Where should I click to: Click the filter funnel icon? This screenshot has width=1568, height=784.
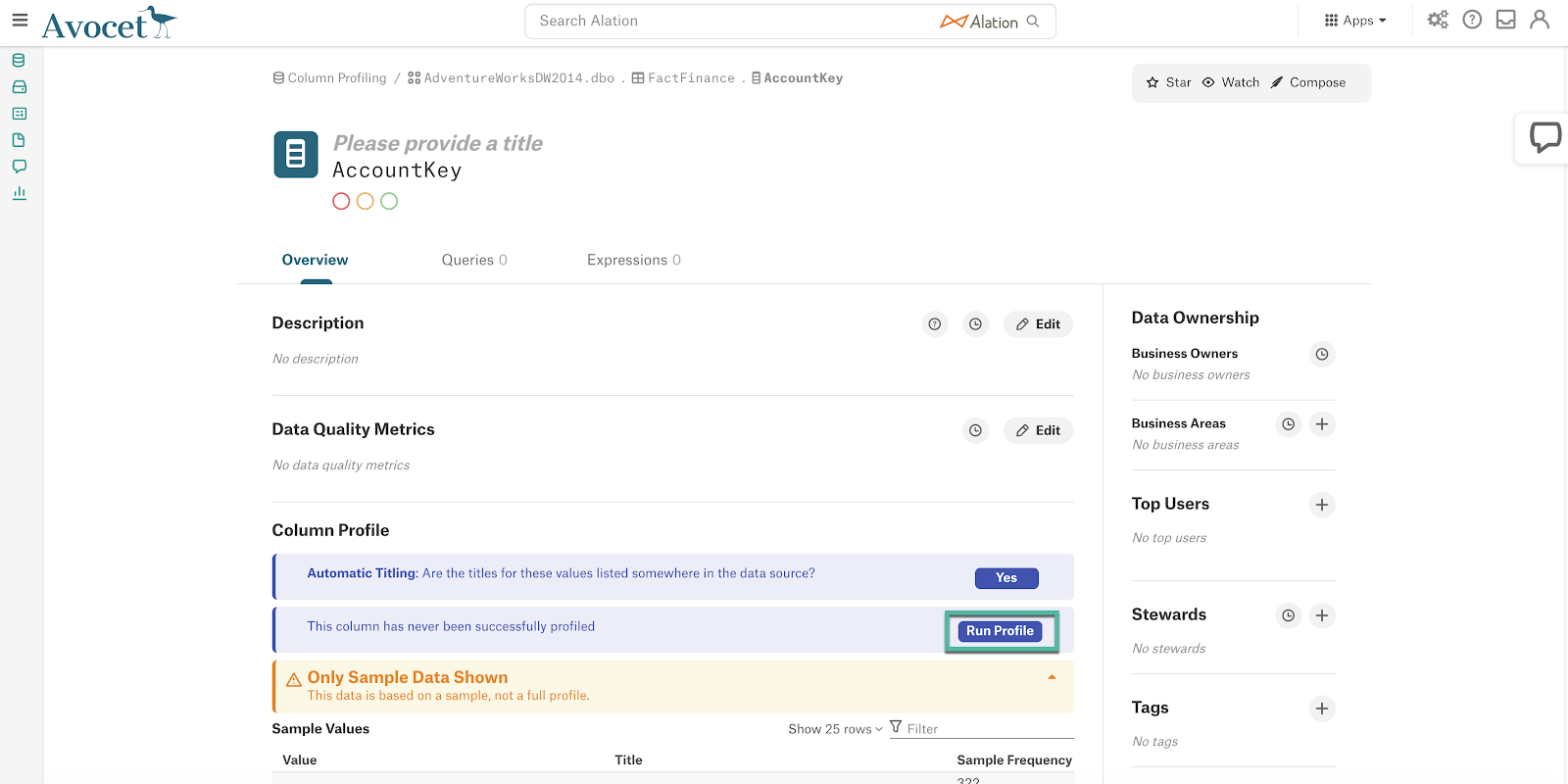(896, 727)
